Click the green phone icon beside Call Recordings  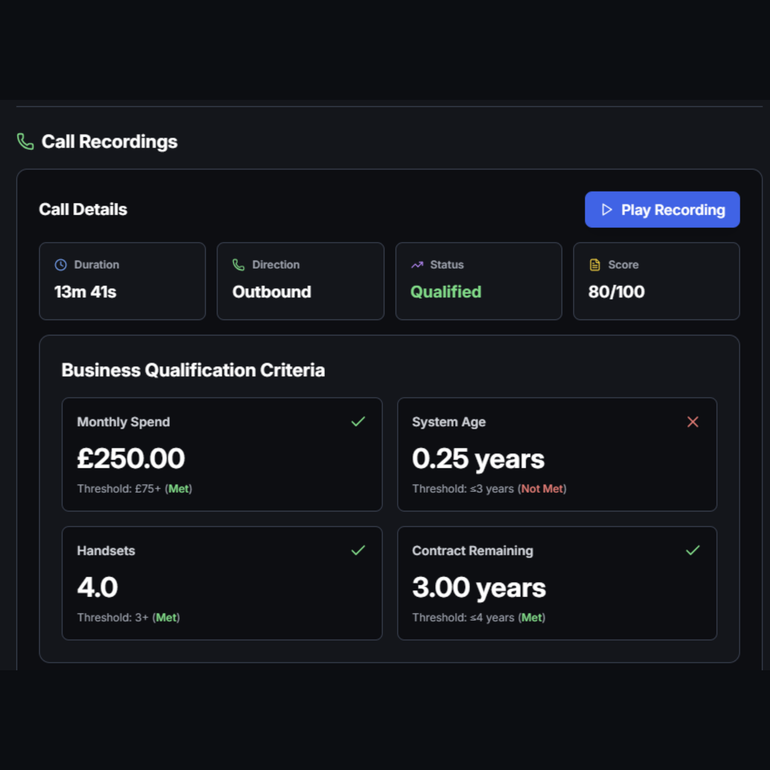click(26, 142)
